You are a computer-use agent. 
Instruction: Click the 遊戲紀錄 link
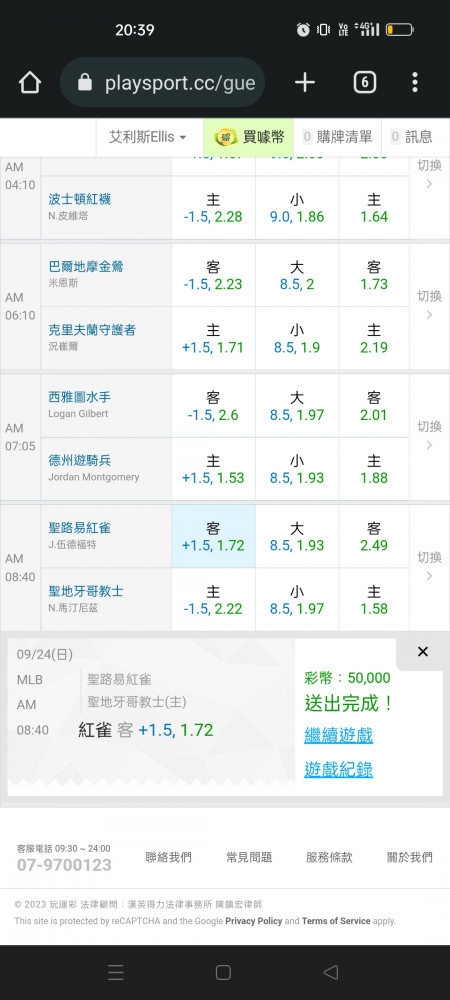[338, 769]
